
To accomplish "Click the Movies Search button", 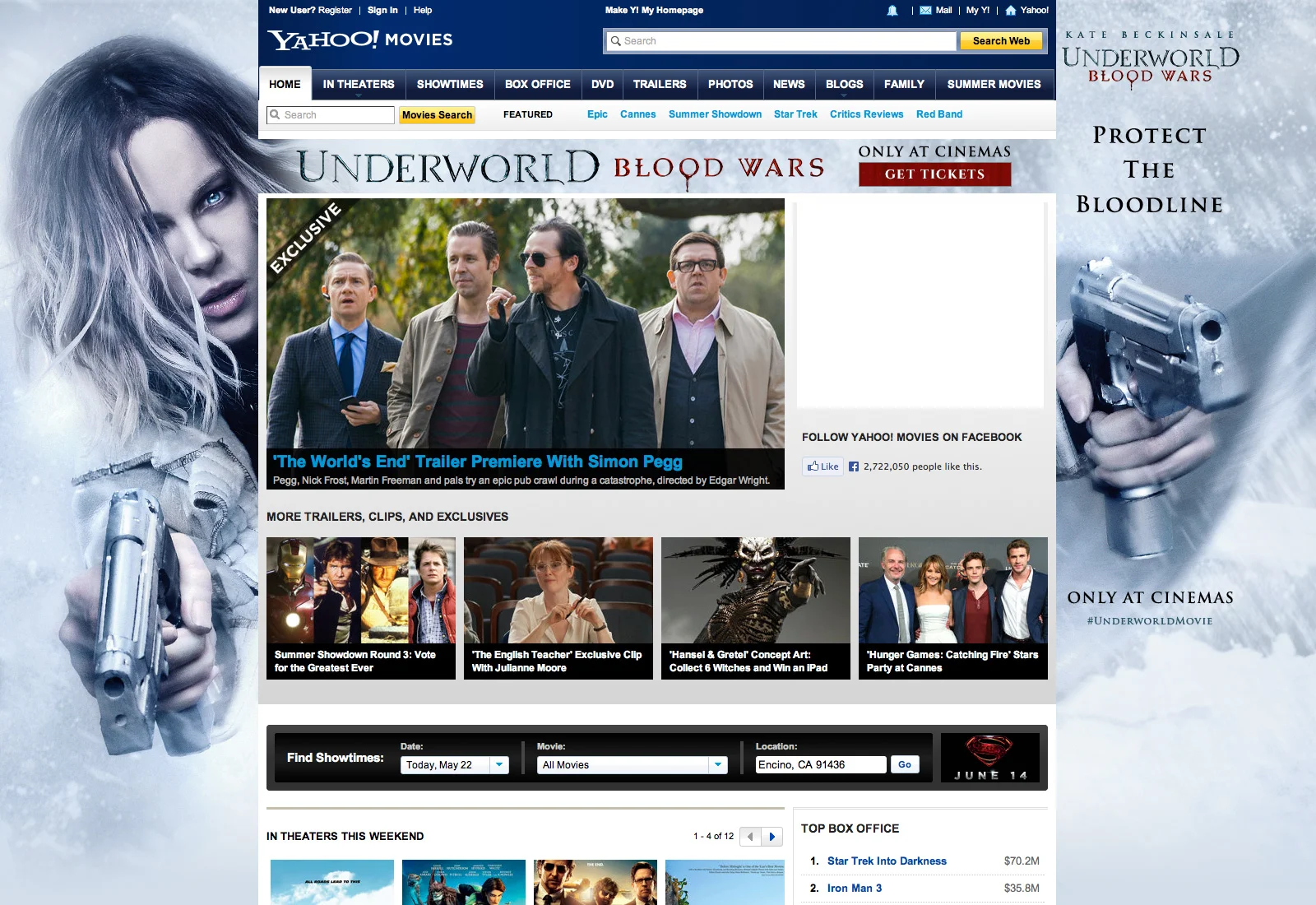I will point(438,115).
